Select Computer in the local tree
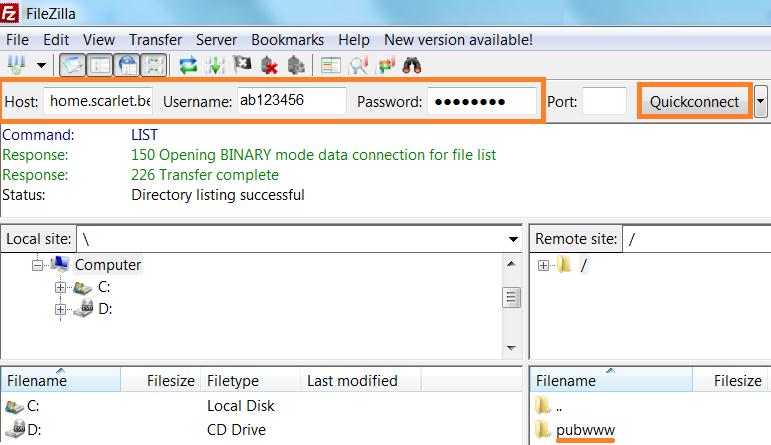This screenshot has width=771, height=445. (x=108, y=265)
